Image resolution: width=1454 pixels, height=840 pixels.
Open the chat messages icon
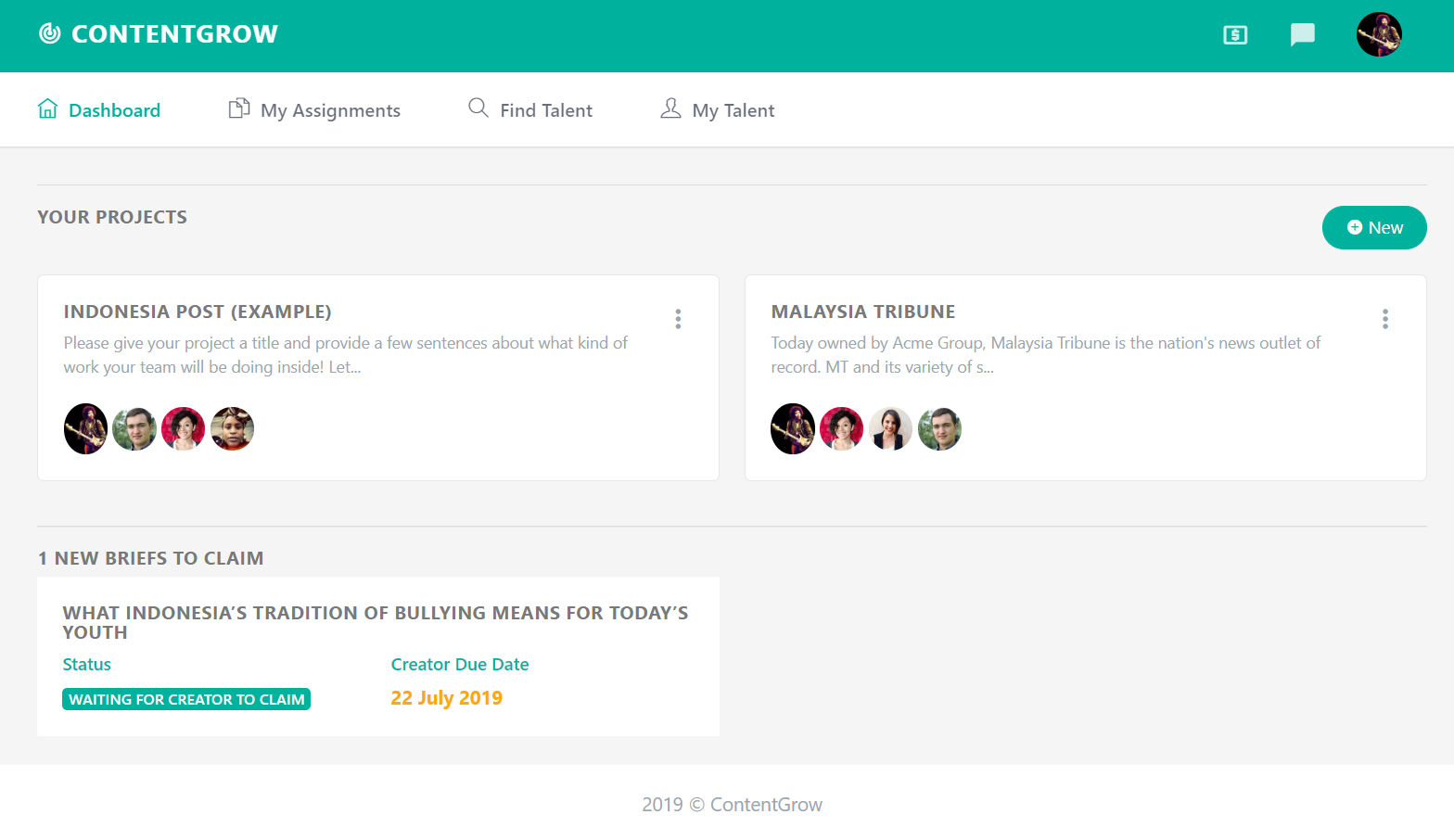1303,35
